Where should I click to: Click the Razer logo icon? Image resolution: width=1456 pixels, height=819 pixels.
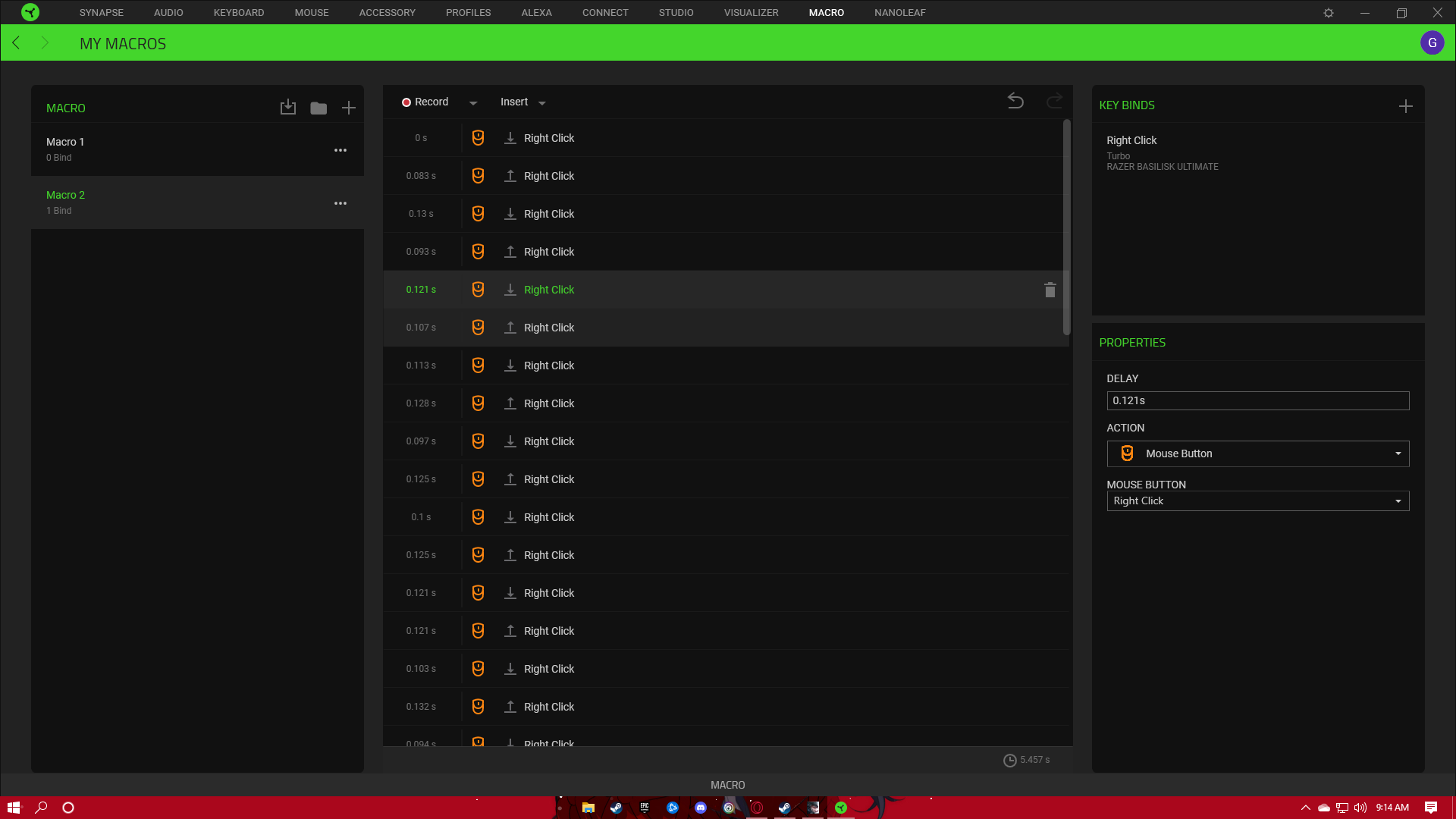coord(30,12)
